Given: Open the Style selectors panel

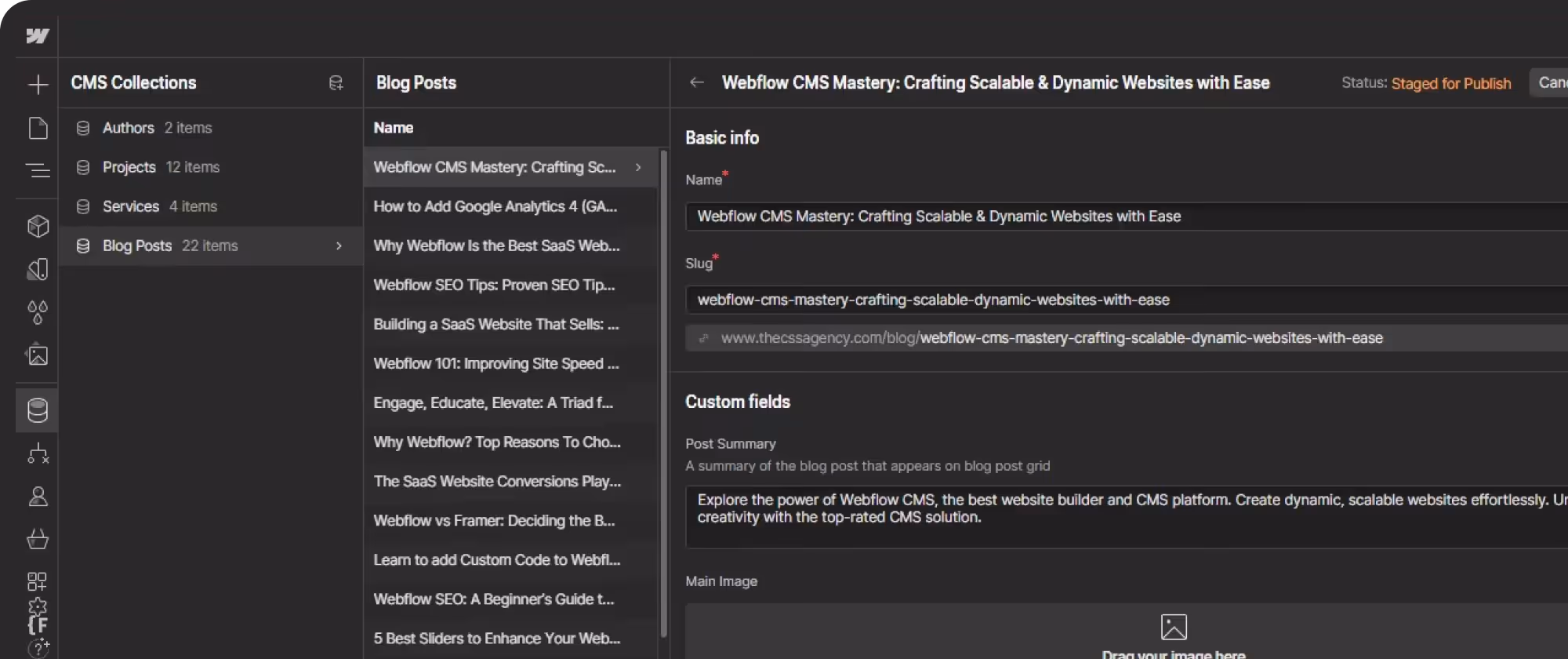Looking at the screenshot, I should (38, 269).
